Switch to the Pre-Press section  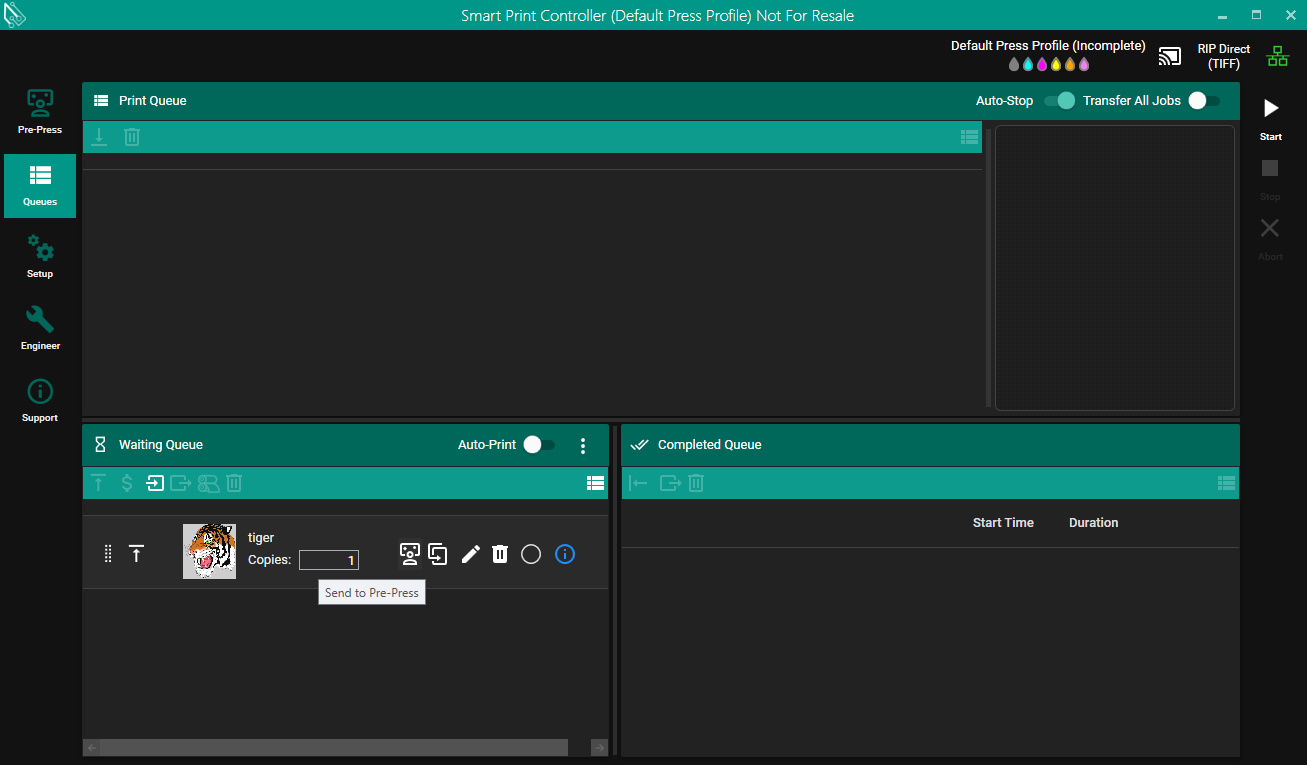(40, 112)
